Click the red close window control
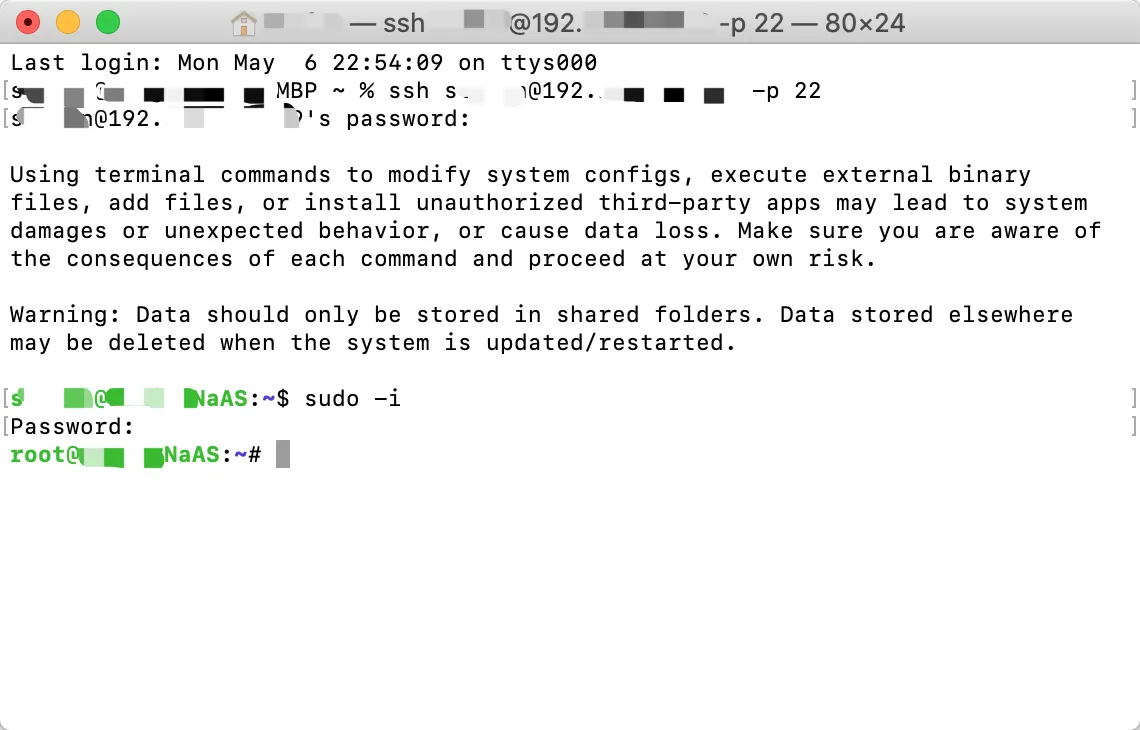Screen dimensions: 1140x730 pos(26,21)
